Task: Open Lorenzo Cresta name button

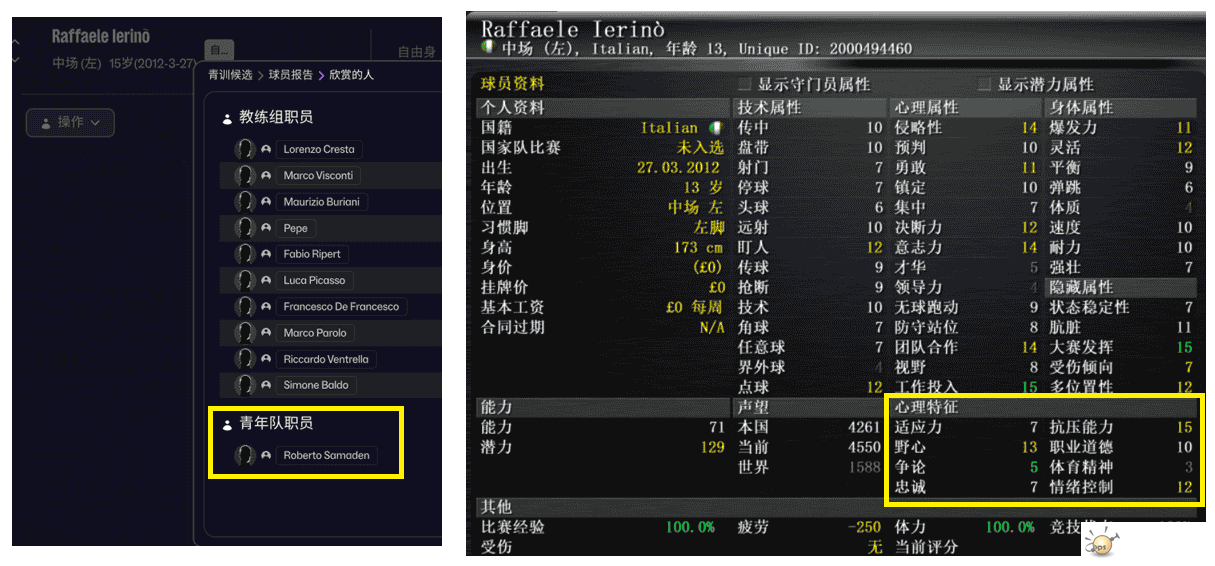Action: (x=319, y=149)
